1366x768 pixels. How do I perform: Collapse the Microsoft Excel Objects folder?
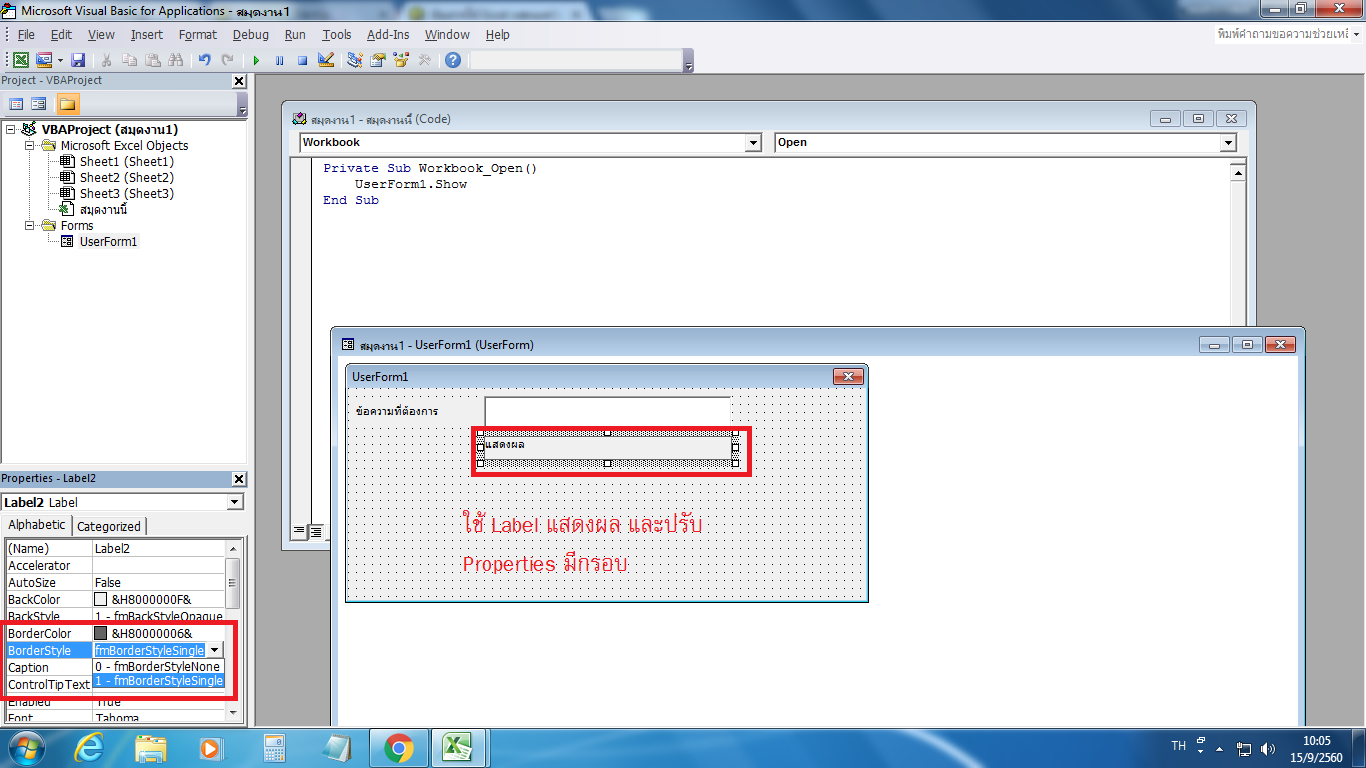coord(30,146)
